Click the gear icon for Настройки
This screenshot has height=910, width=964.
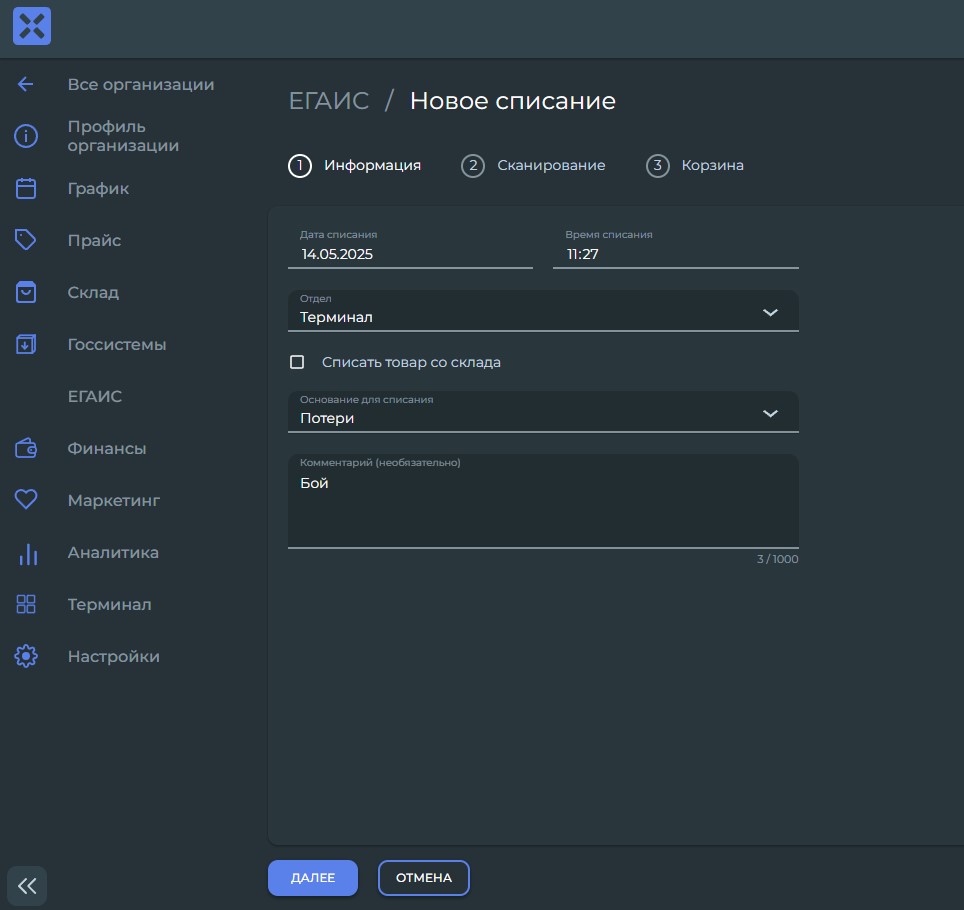click(x=26, y=656)
